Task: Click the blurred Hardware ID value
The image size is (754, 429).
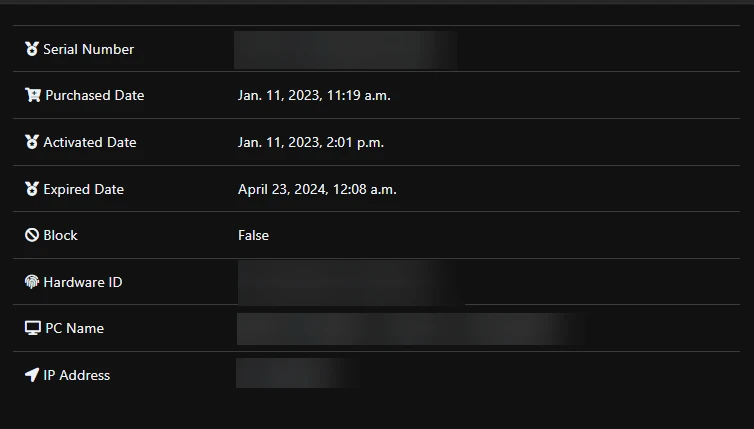Action: tap(350, 282)
